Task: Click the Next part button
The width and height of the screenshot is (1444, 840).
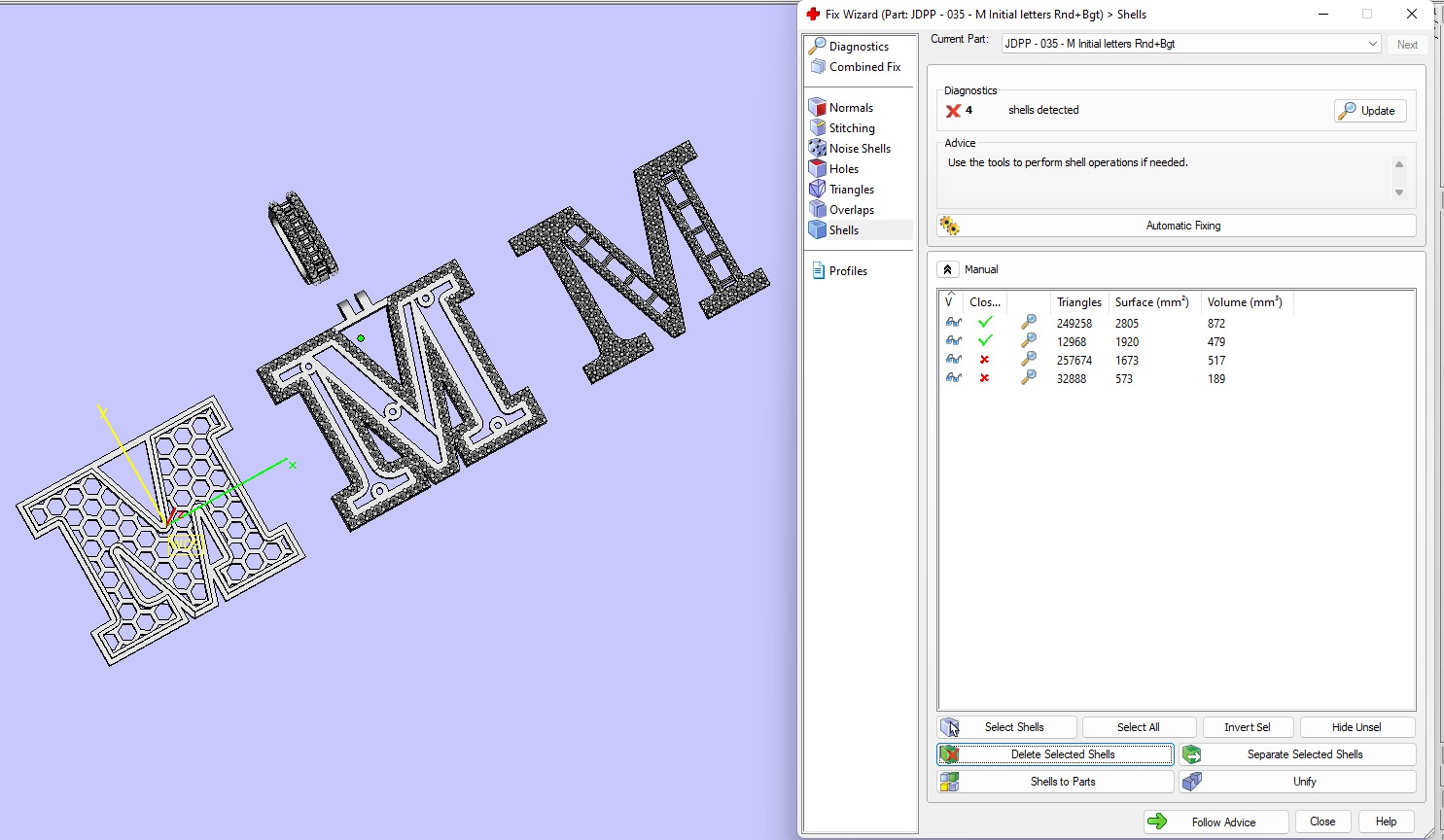Action: 1407,45
